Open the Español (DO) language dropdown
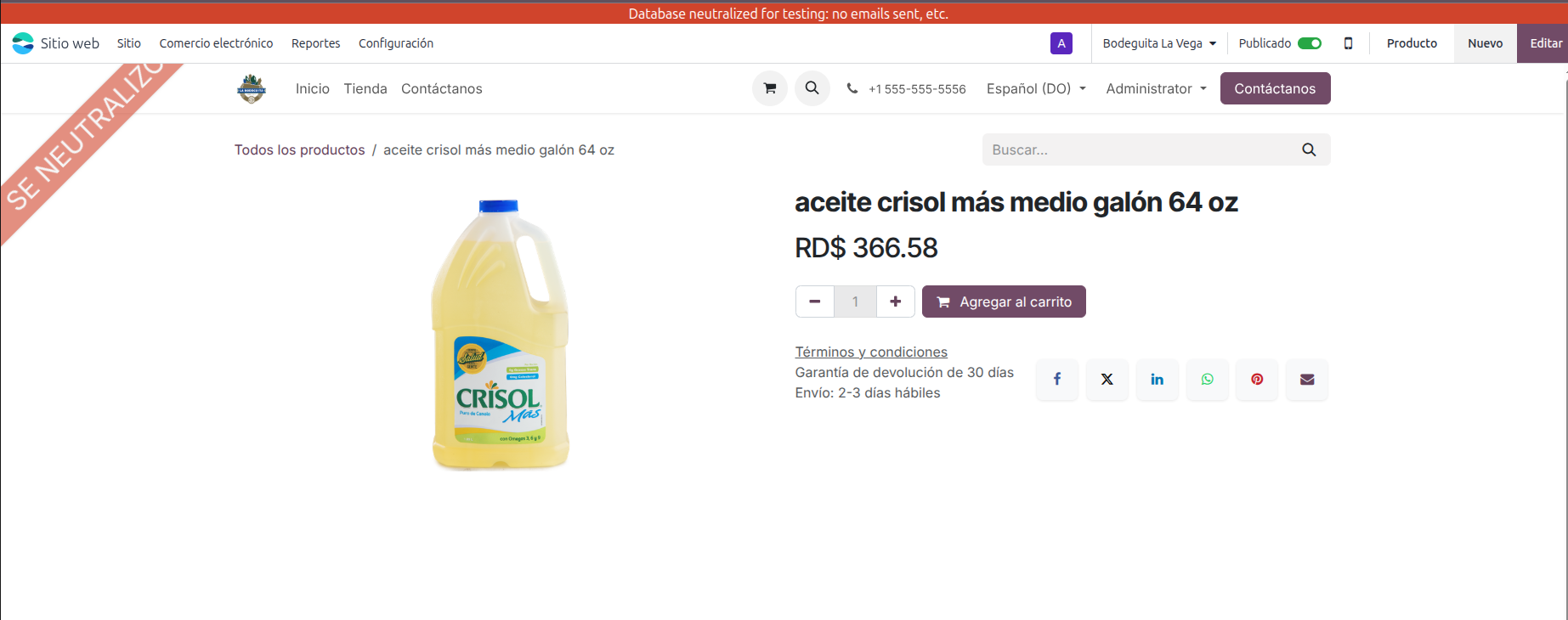 coord(1036,88)
